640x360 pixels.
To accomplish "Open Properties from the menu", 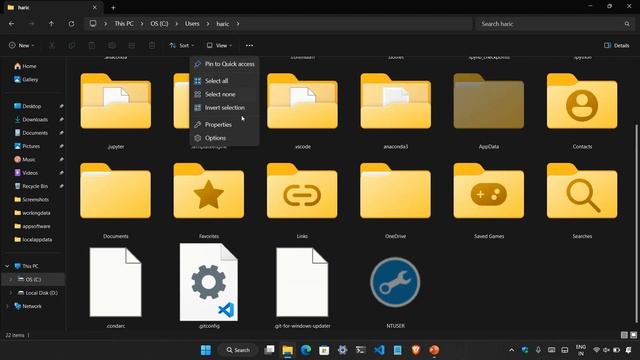I will (x=224, y=124).
